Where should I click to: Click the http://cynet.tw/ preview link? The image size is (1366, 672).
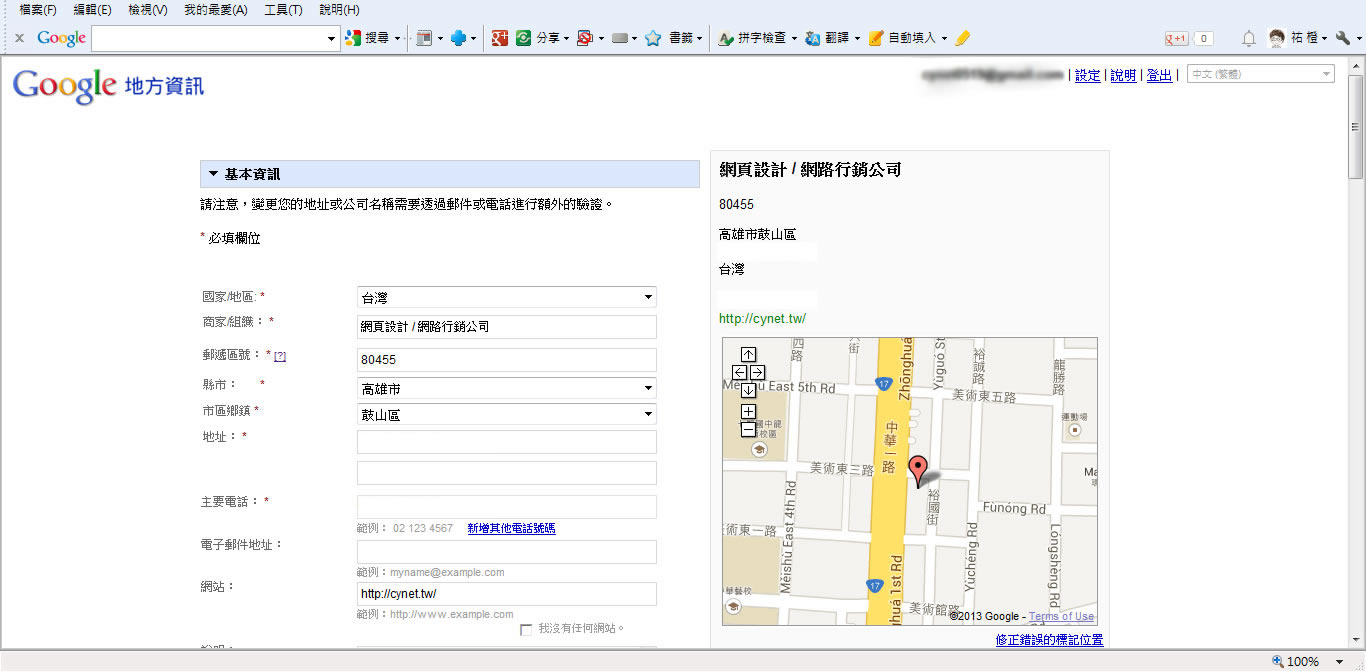coord(762,319)
